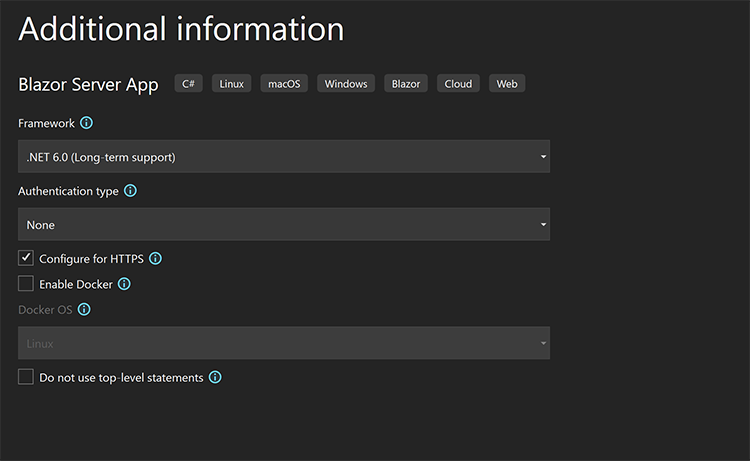Open the Authentication type None dropdown
The width and height of the screenshot is (750, 461).
point(284,224)
